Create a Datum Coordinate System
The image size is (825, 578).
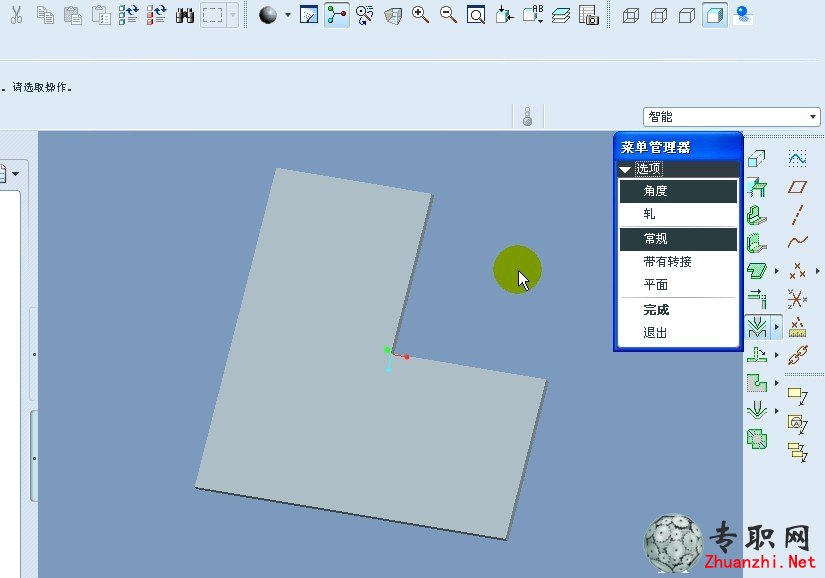click(797, 299)
